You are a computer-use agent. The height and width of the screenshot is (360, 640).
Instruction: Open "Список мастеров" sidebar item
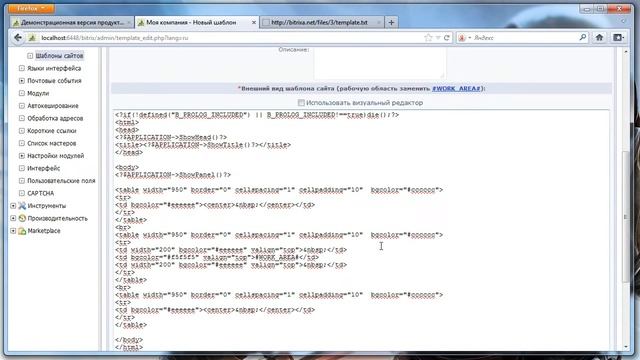pyautogui.click(x=51, y=143)
